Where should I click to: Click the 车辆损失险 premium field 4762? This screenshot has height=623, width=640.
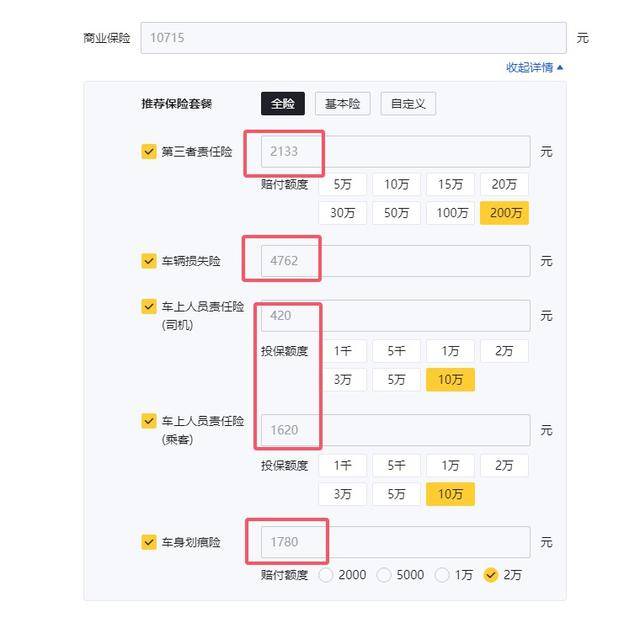click(x=396, y=261)
